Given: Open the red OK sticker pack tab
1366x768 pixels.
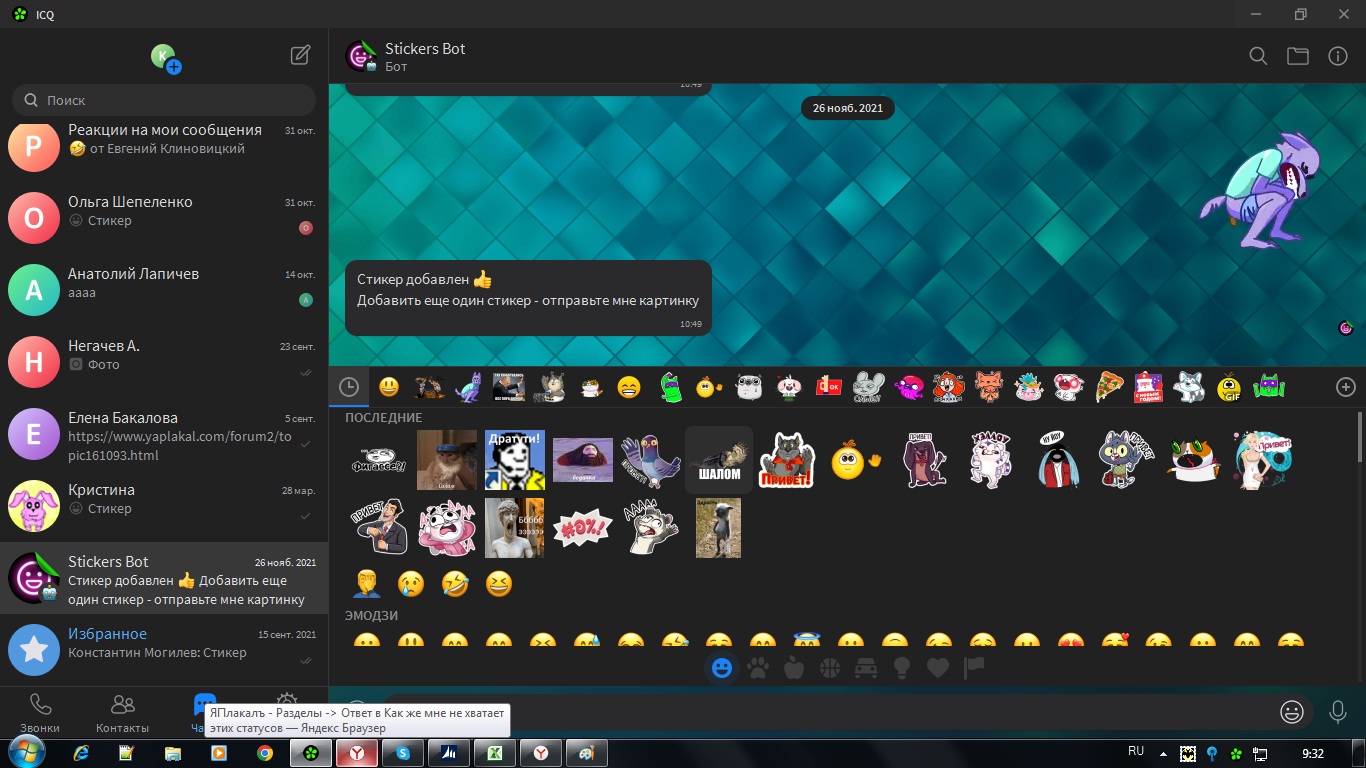Looking at the screenshot, I should (x=829, y=387).
